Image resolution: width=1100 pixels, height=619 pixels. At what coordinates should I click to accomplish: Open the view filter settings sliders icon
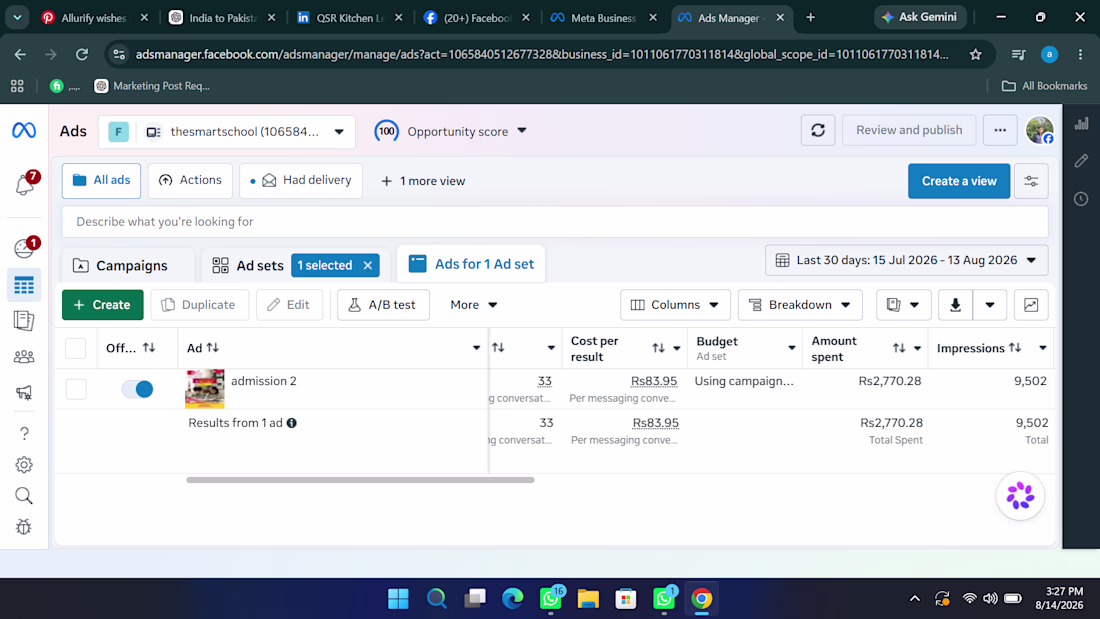click(1031, 181)
